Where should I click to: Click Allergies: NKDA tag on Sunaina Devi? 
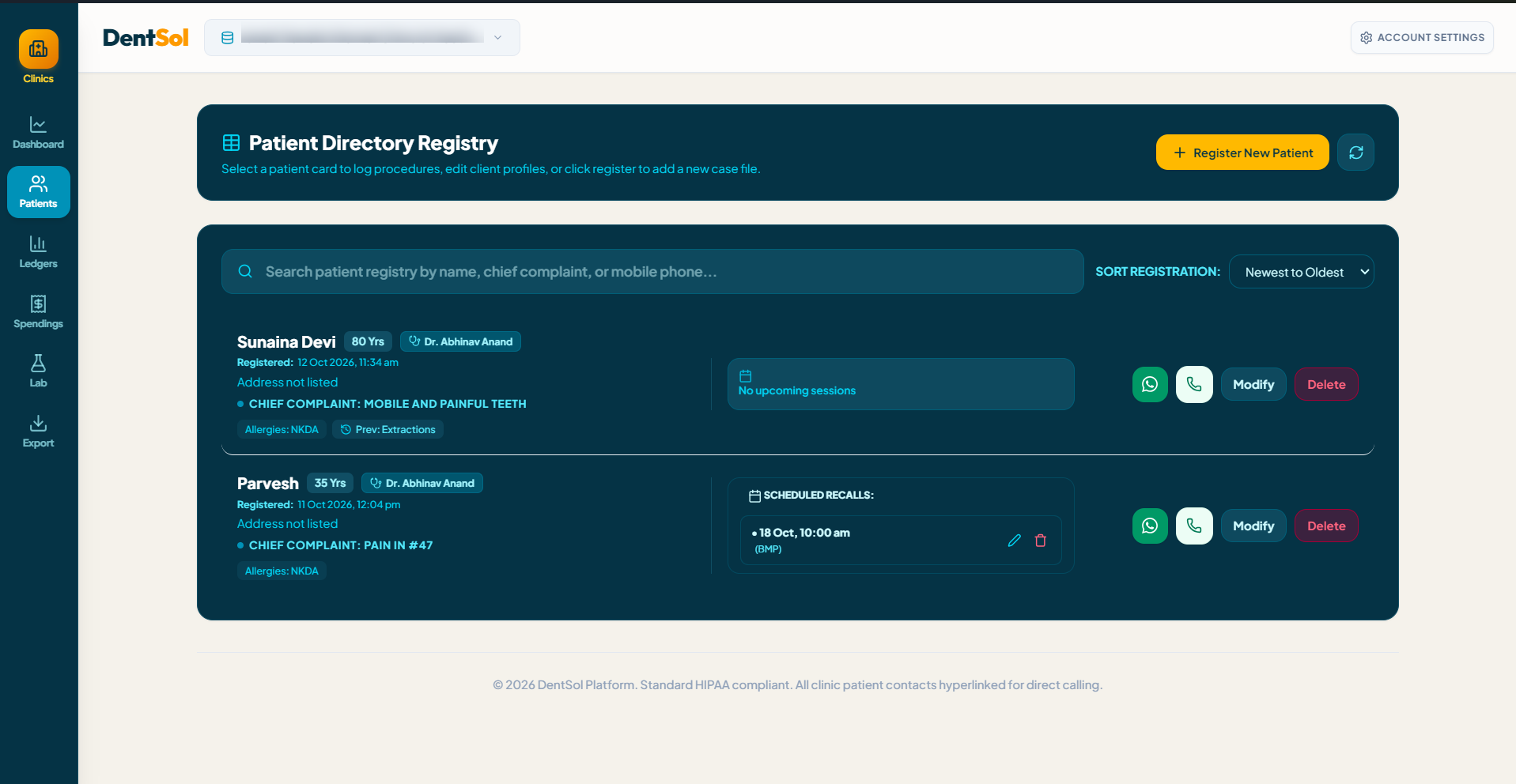point(282,429)
